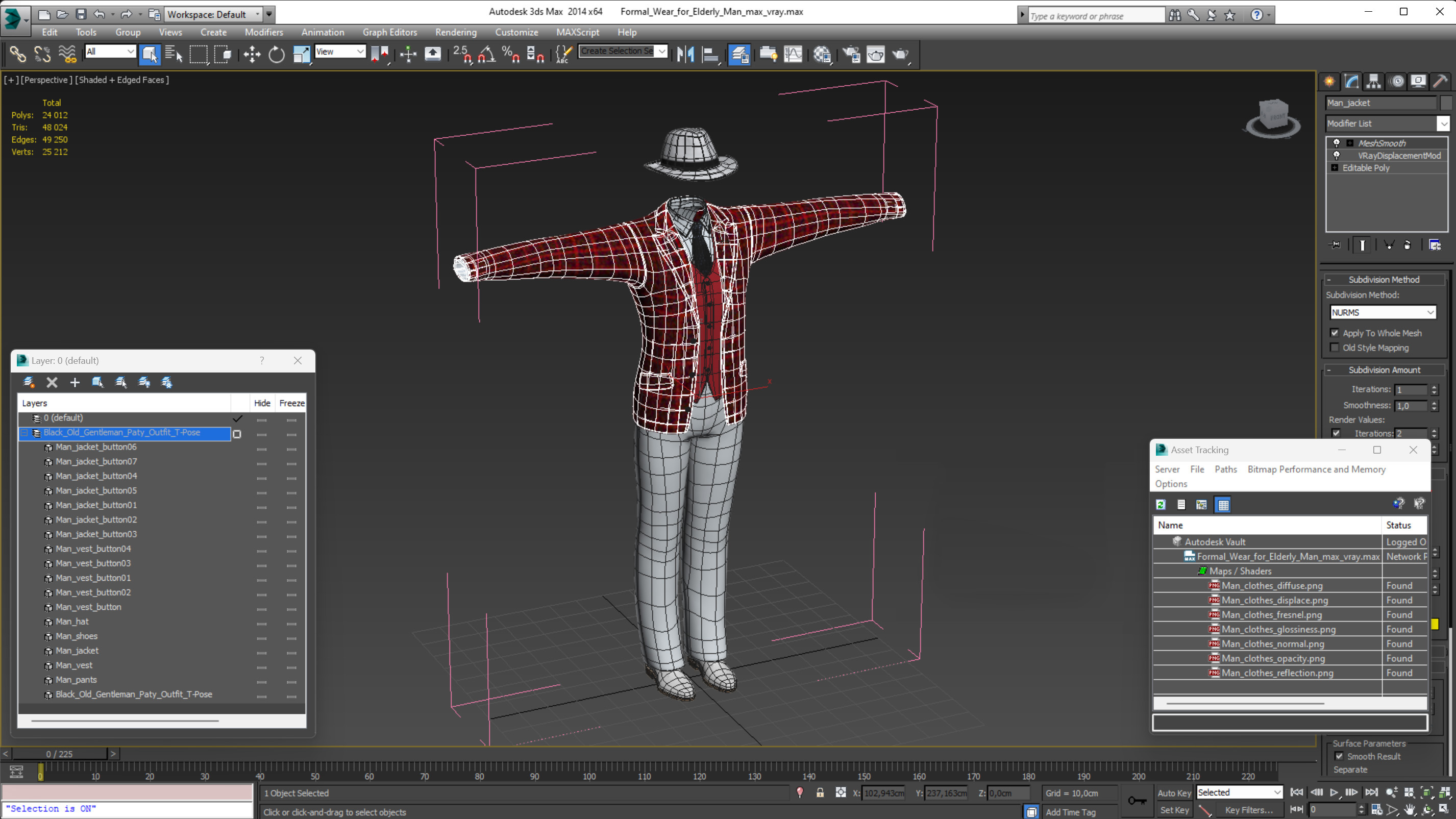Enable Old Style Mapping checkbox
This screenshot has height=819, width=1456.
click(x=1335, y=348)
